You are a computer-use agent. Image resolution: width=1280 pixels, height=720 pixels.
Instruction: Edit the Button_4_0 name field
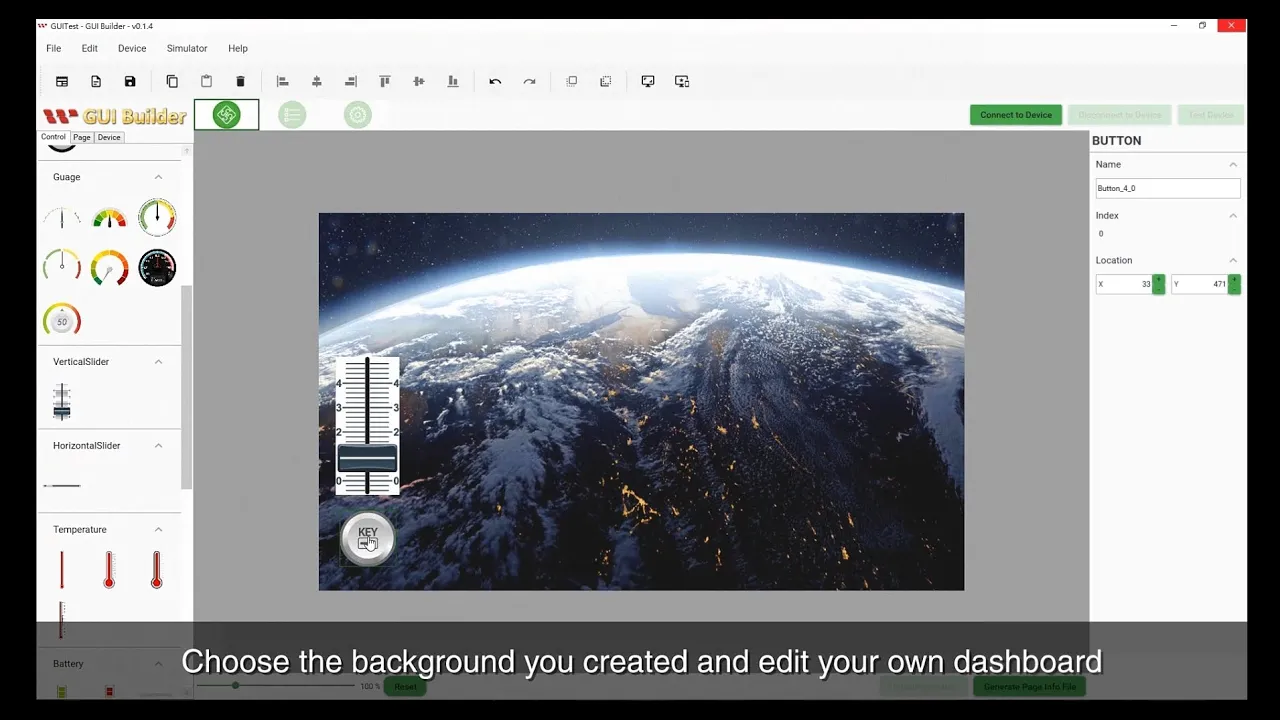point(1168,188)
